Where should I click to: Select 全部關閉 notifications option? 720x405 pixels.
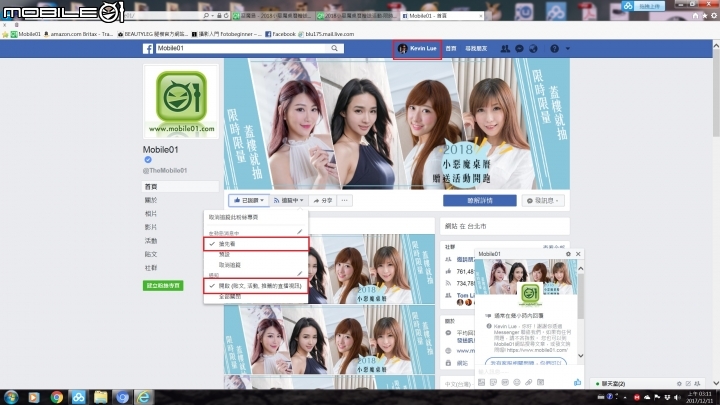click(230, 297)
